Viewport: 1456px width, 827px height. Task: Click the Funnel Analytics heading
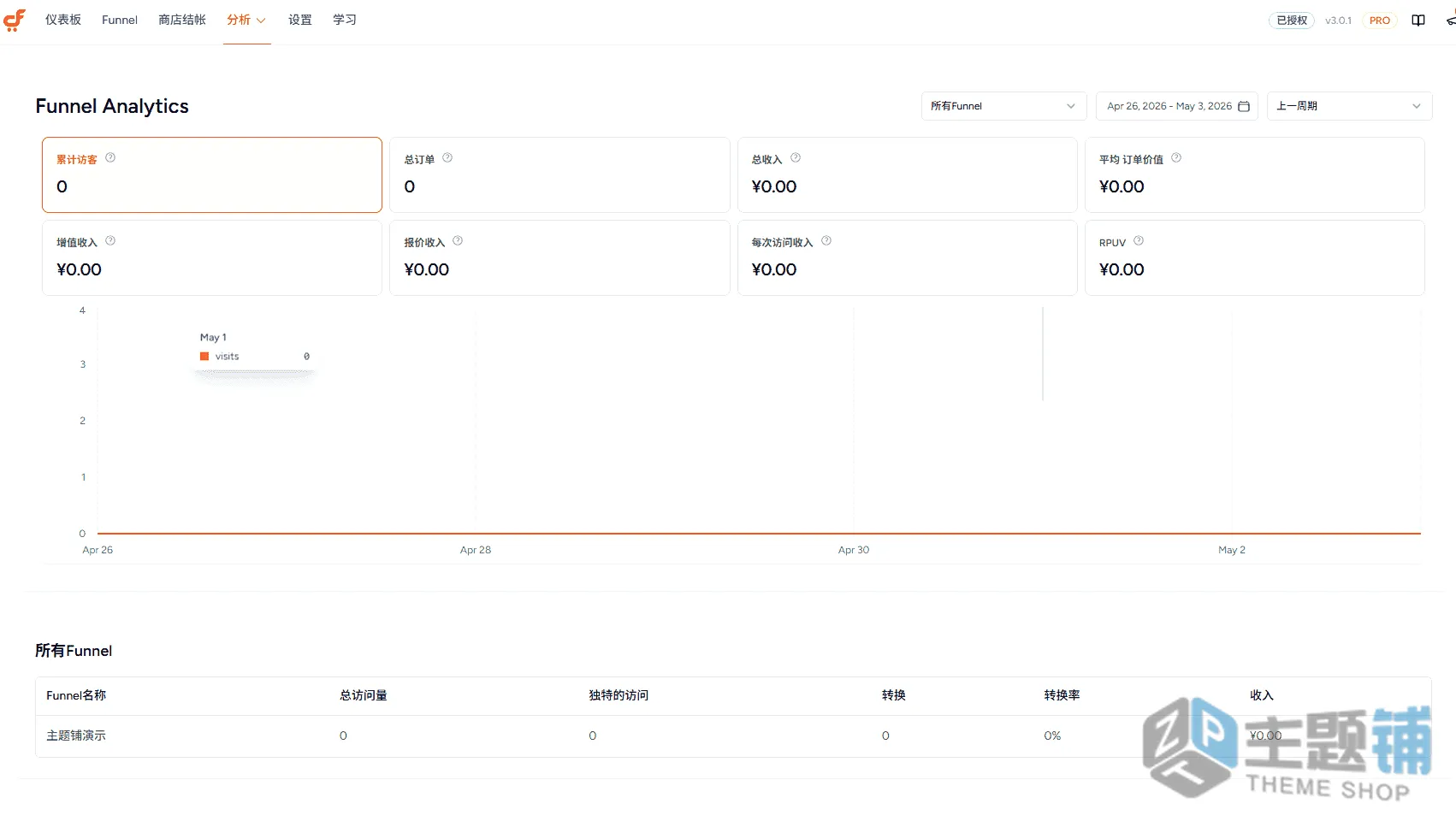tap(112, 106)
